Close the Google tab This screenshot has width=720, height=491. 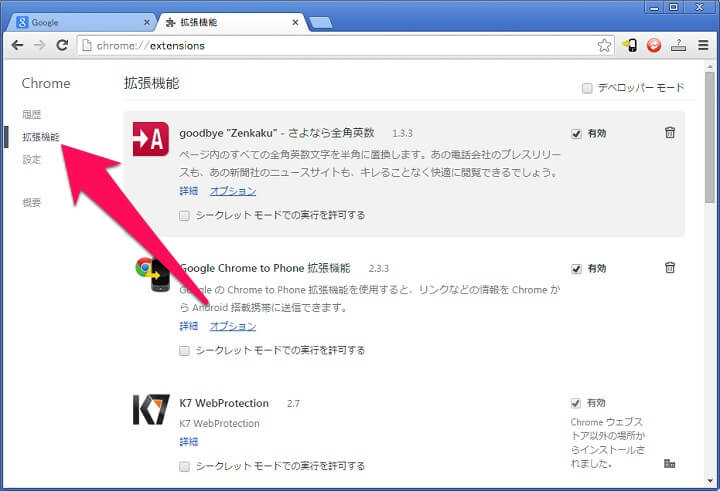[146, 22]
